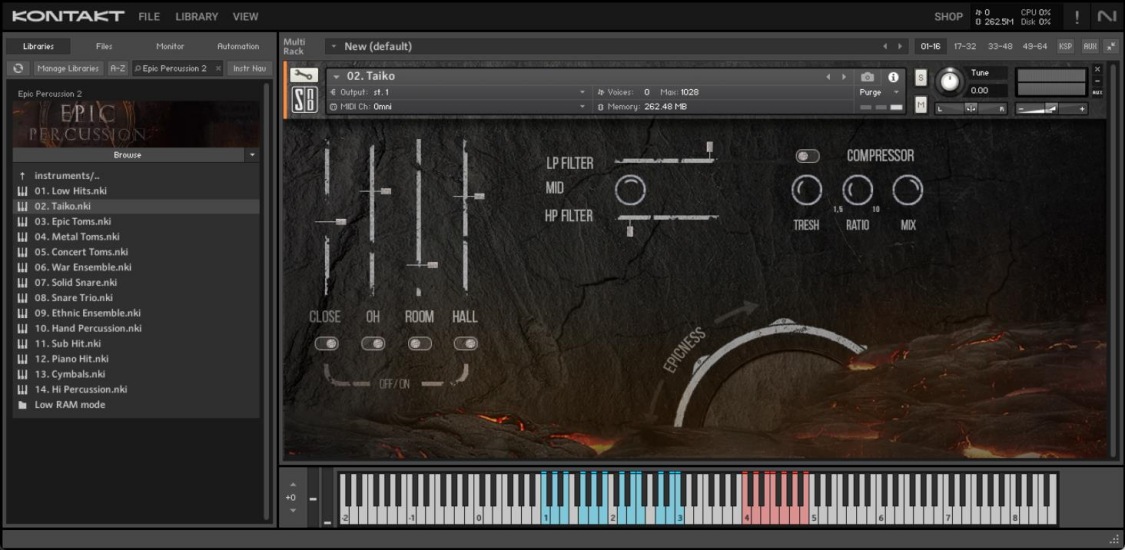This screenshot has height=550, width=1125.
Task: Expand the arrow beside Browse button
Action: click(252, 155)
